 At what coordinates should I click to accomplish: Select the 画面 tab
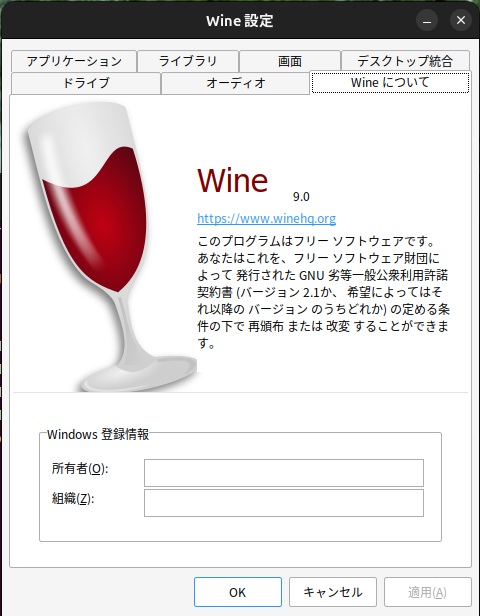click(290, 61)
